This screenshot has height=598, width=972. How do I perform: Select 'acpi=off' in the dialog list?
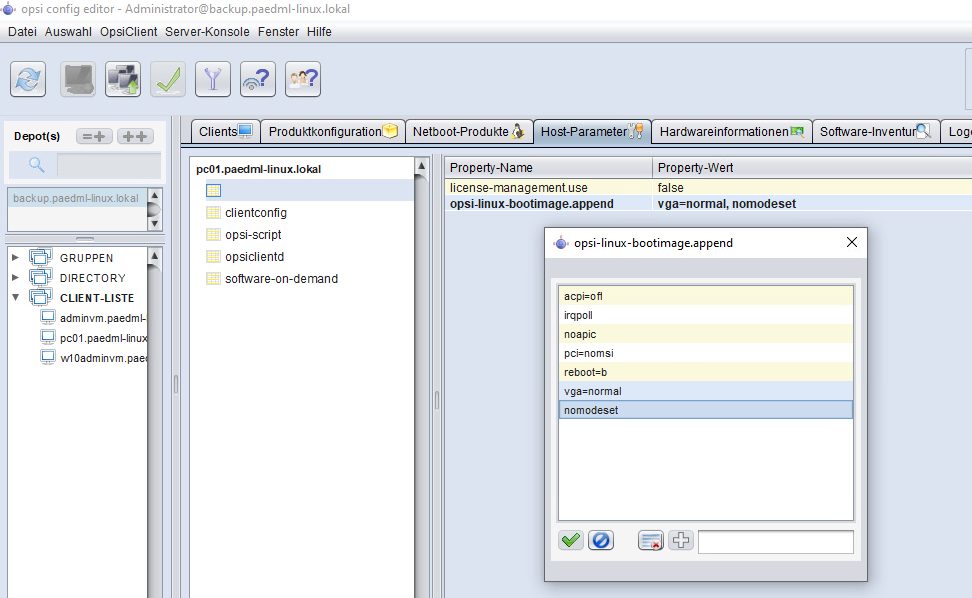tap(705, 296)
